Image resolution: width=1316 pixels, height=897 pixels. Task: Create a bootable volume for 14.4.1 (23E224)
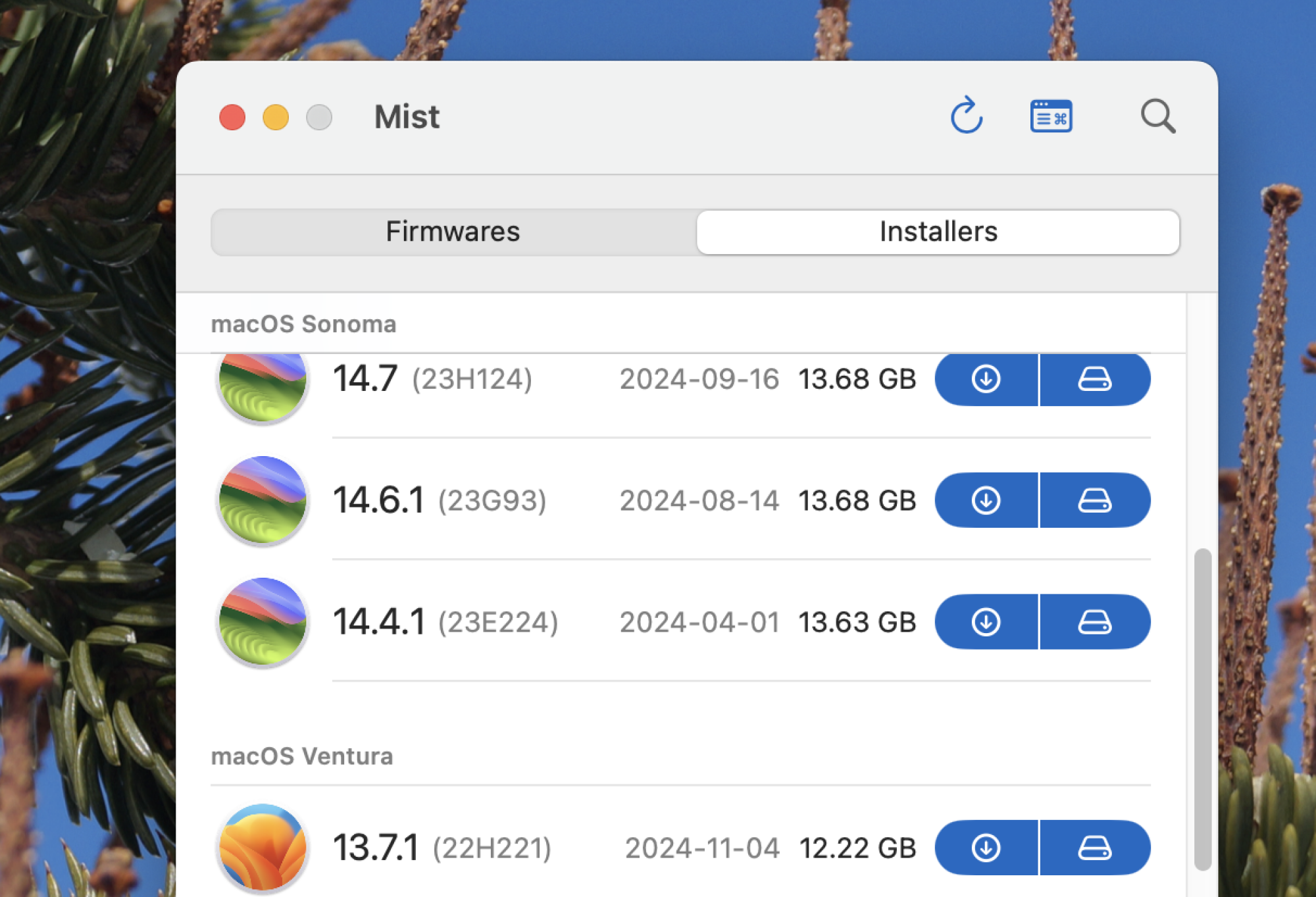[x=1095, y=622]
